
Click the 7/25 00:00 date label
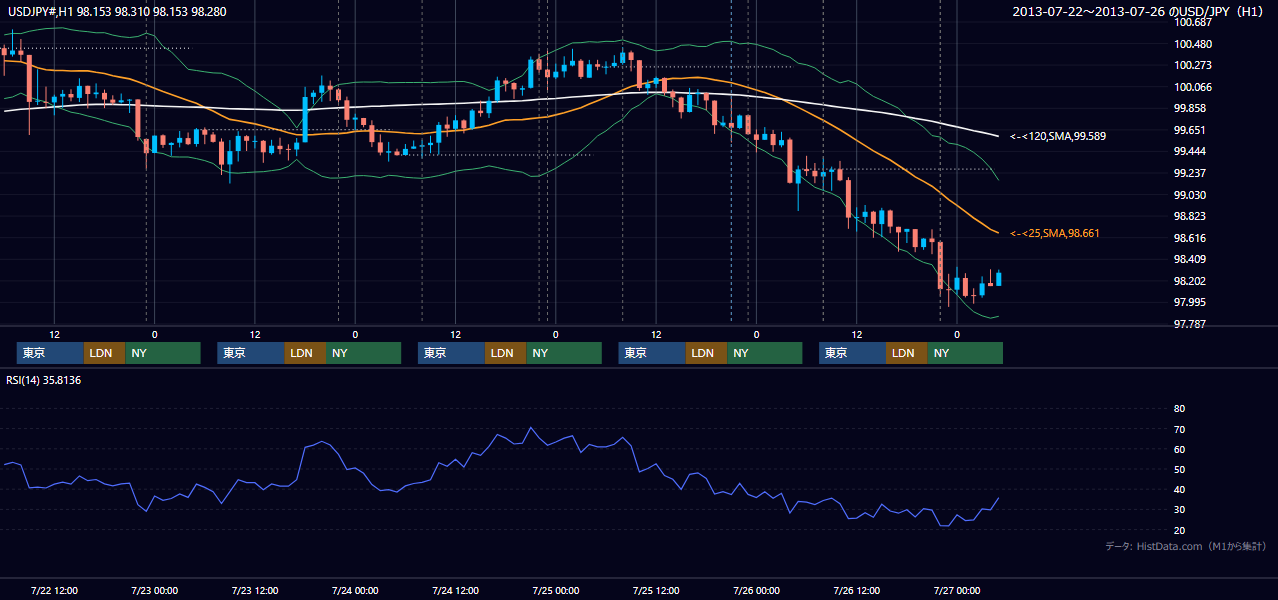pyautogui.click(x=555, y=590)
